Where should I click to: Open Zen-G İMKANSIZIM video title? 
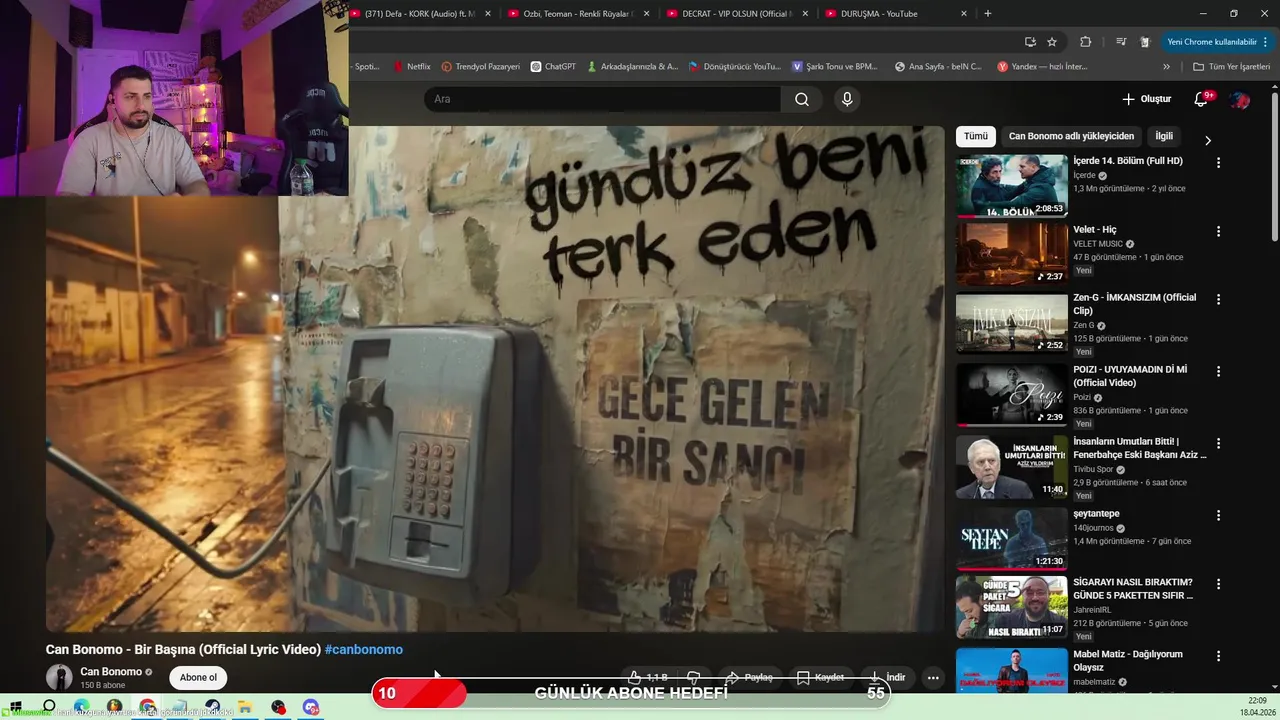click(1134, 304)
